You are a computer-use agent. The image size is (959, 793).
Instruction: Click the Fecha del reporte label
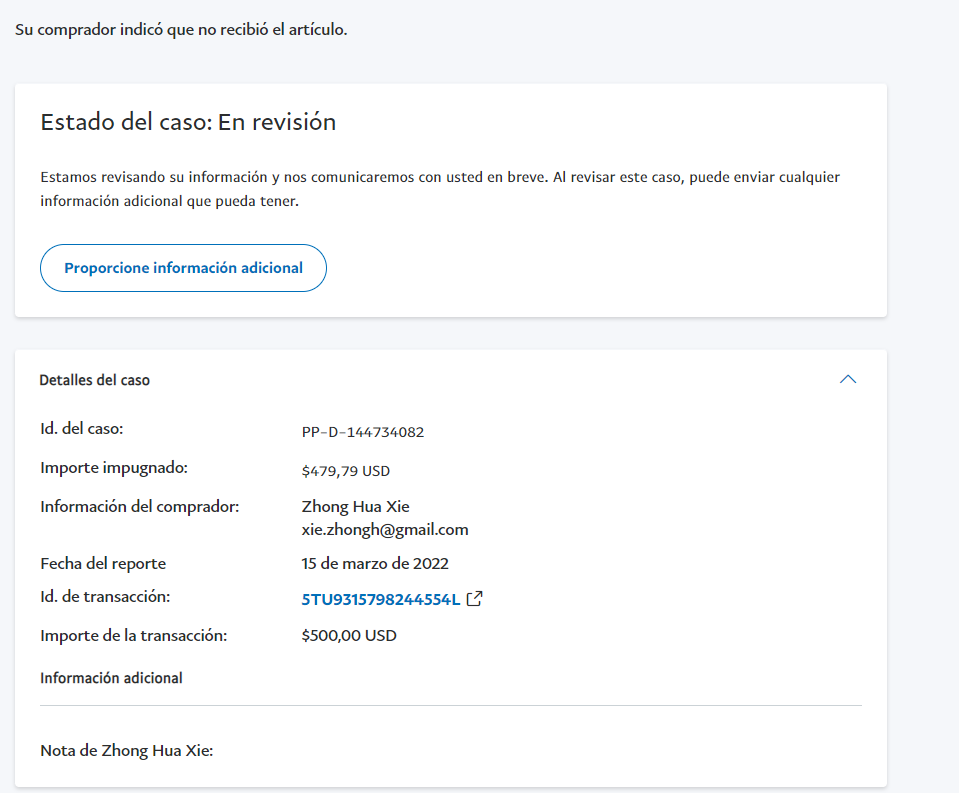[103, 564]
